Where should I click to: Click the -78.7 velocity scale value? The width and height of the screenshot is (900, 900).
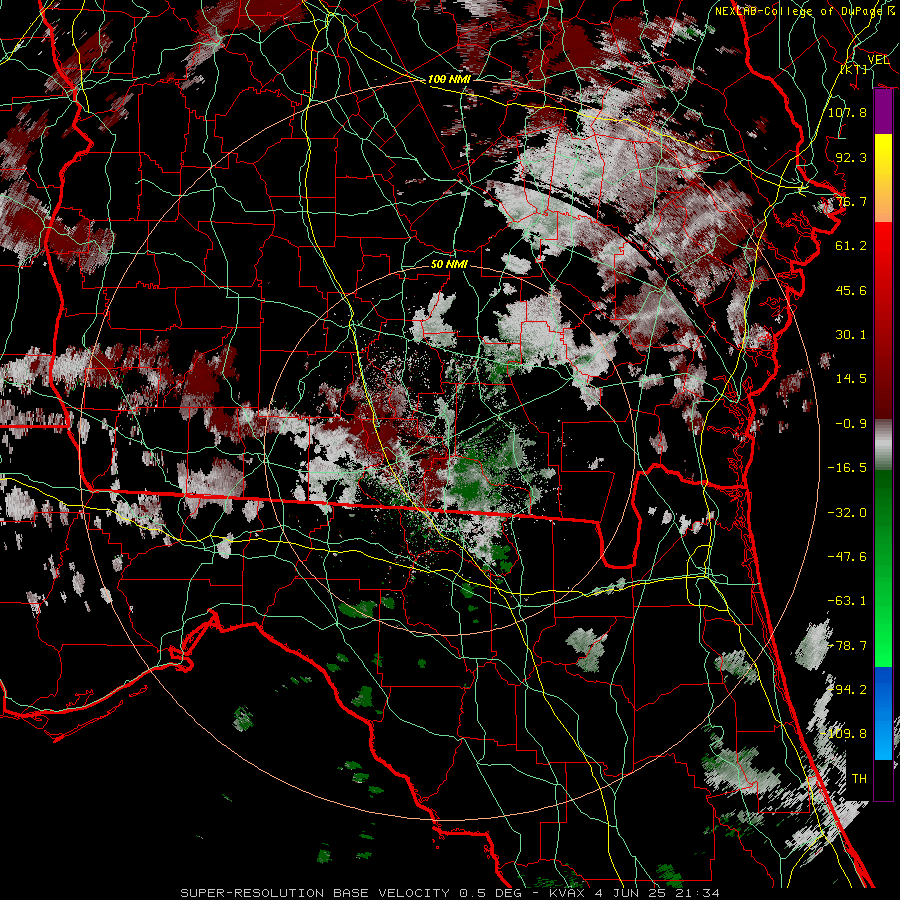tap(847, 646)
